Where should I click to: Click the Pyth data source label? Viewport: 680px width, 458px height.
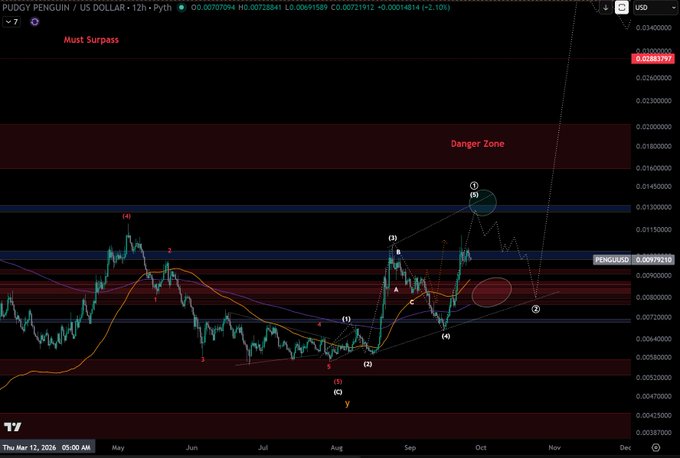[163, 7]
